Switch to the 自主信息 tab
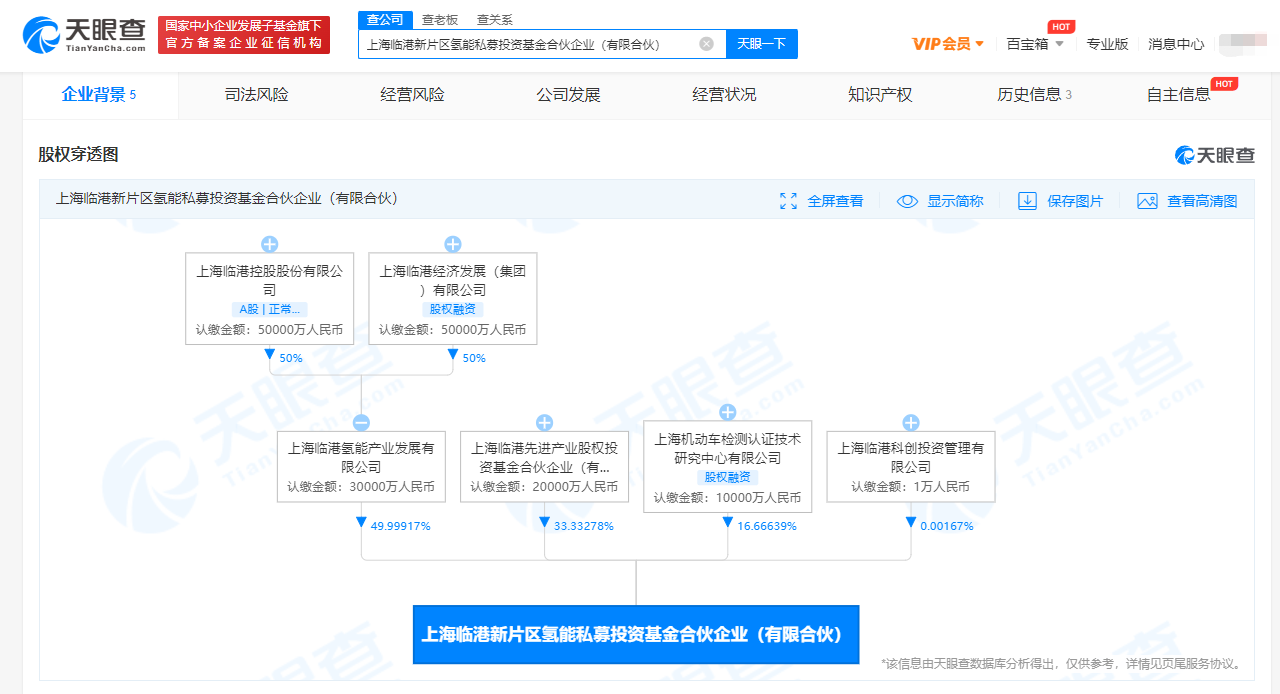Viewport: 1280px width, 694px height. (x=1180, y=95)
